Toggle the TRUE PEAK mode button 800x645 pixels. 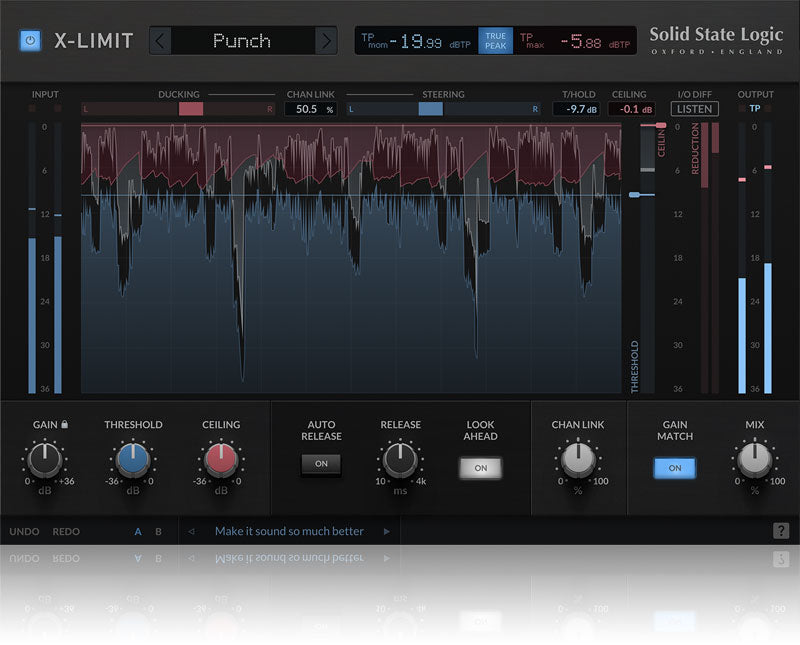point(495,41)
